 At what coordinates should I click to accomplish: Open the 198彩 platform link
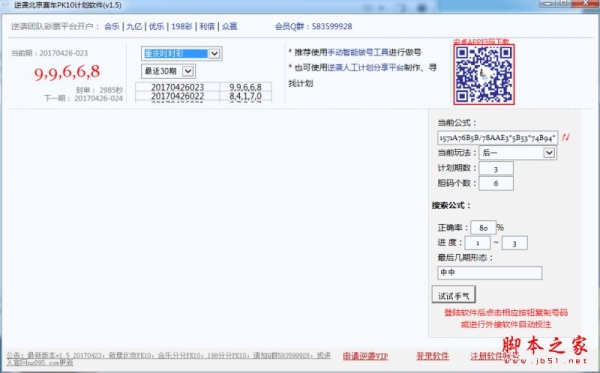point(181,26)
